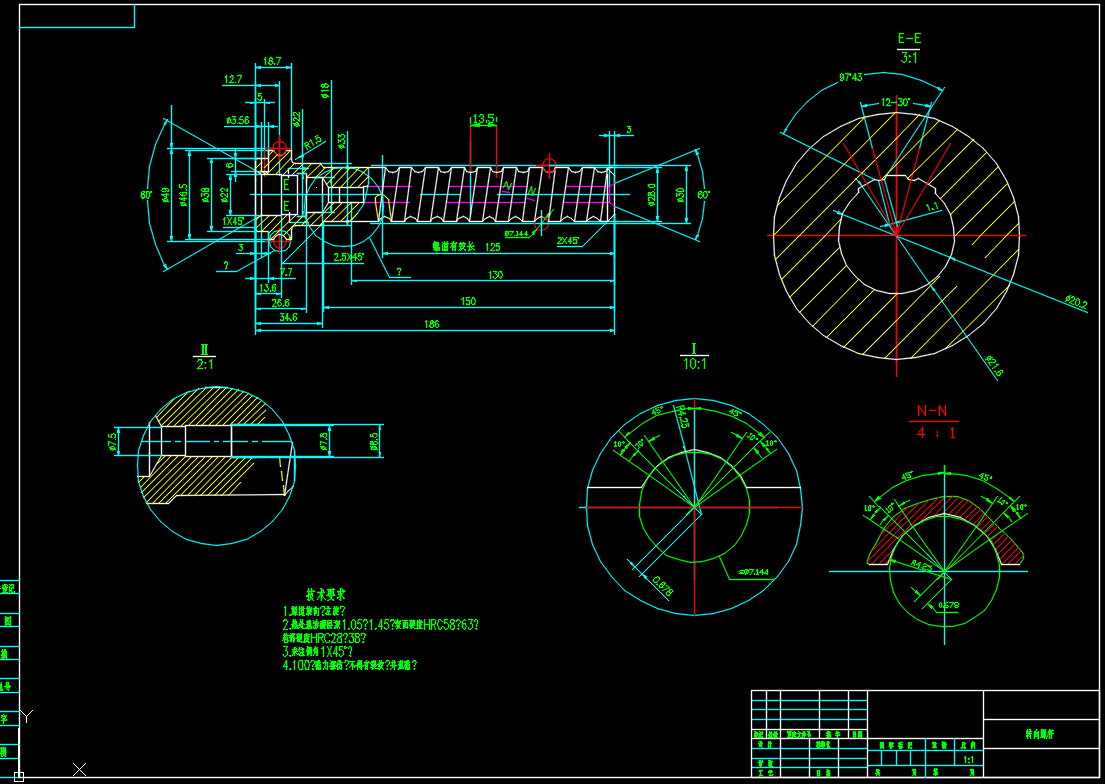This screenshot has width=1105, height=784.
Task: Select the 97°43' angle dimension
Action: pyautogui.click(x=851, y=77)
